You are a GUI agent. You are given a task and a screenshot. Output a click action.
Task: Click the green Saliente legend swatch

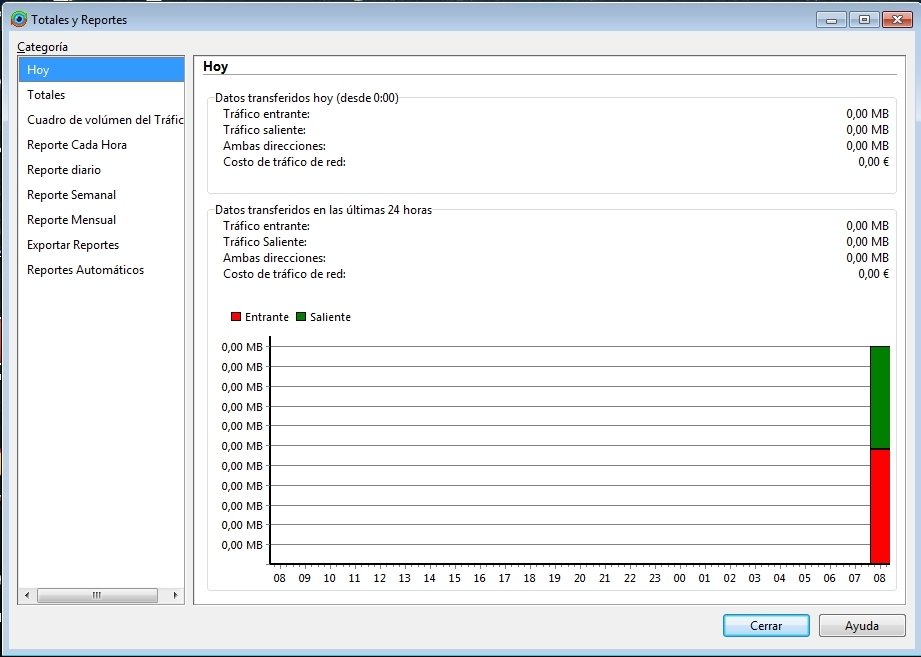tap(301, 317)
